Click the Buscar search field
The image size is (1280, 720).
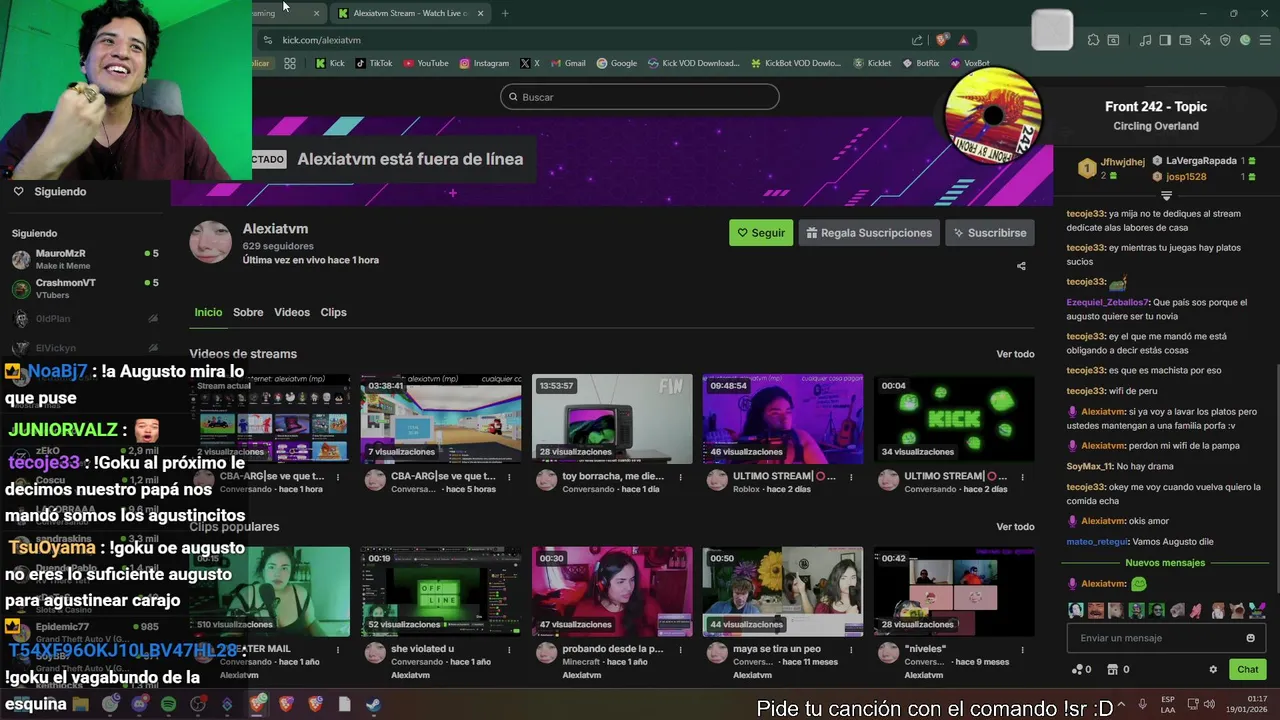(640, 97)
